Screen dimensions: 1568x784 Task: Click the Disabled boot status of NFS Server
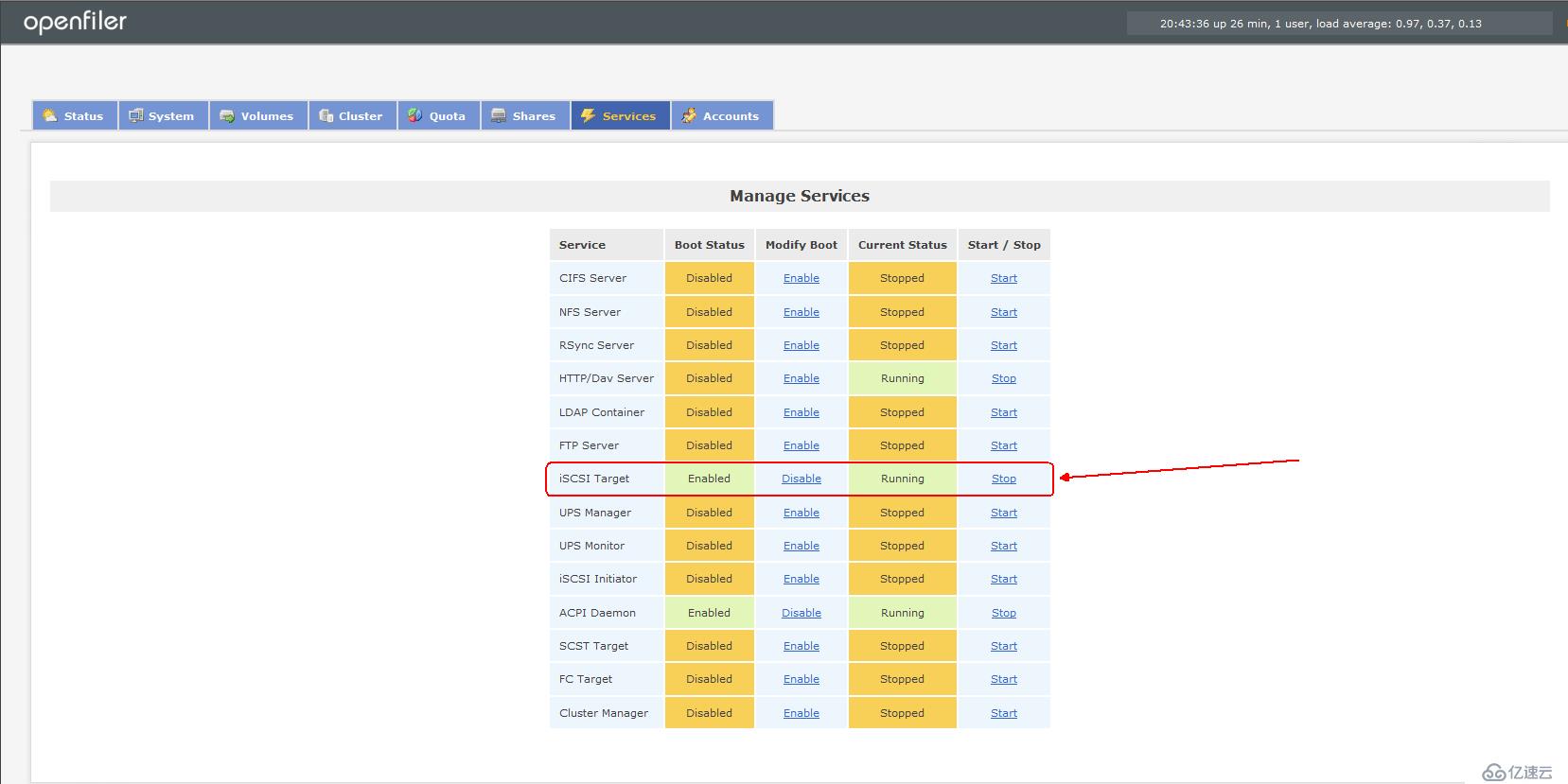710,312
